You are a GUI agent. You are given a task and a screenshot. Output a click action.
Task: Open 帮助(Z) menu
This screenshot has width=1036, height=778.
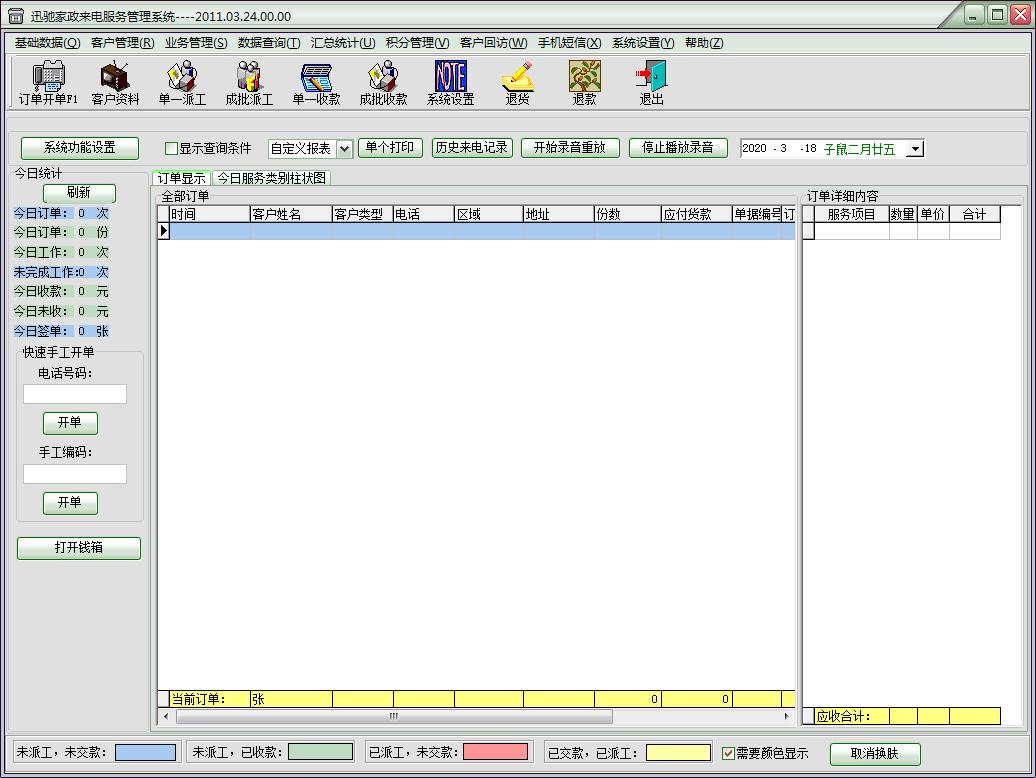704,43
